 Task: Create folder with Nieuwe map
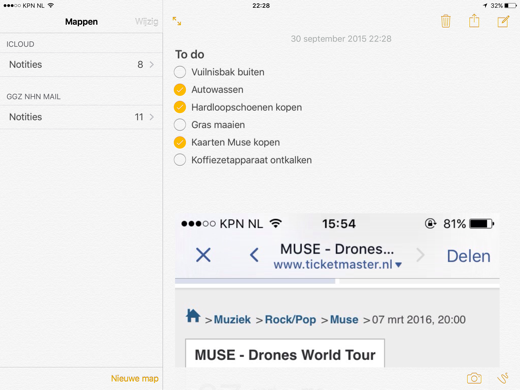click(135, 378)
